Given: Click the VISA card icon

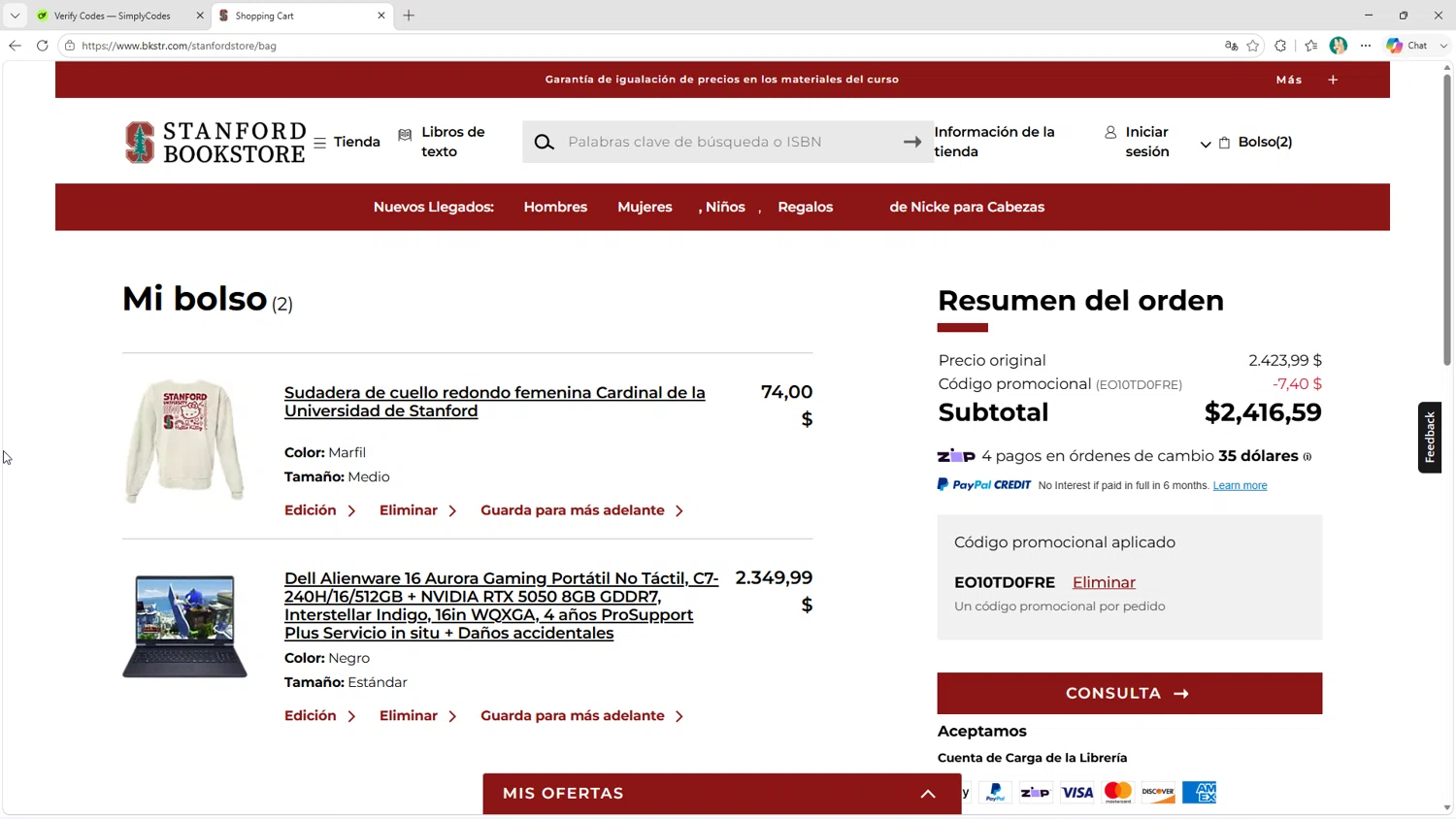Looking at the screenshot, I should coord(1076,793).
